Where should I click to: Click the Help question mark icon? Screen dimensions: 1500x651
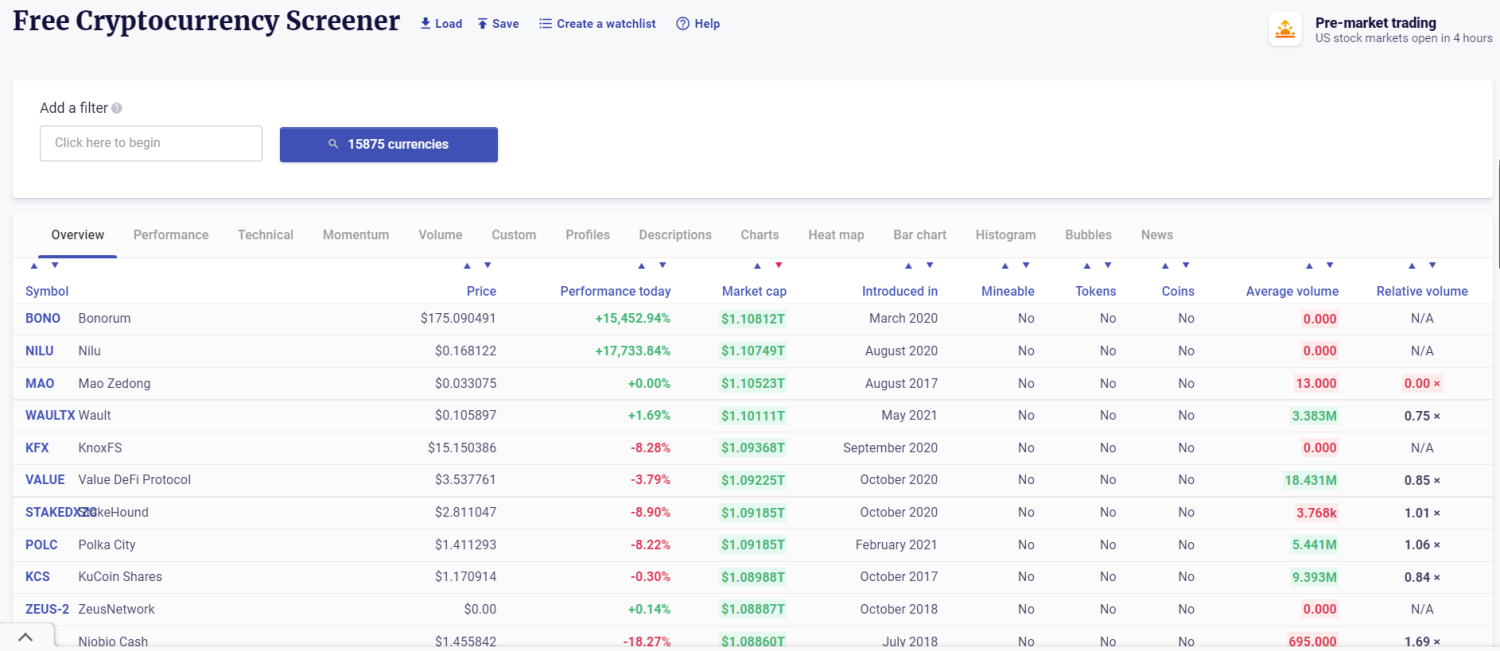click(683, 23)
